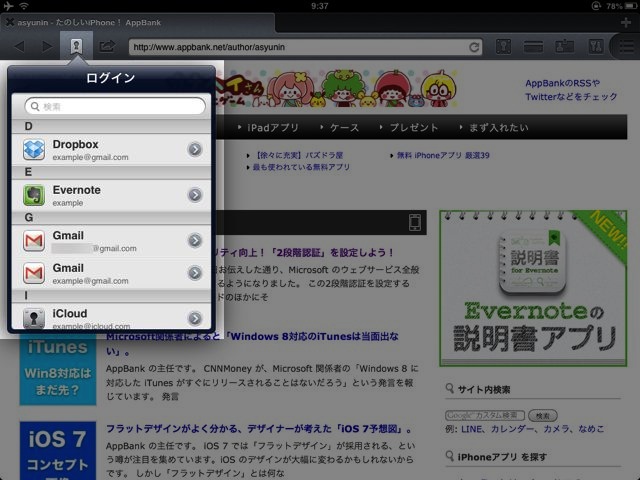Click the iTunes Win8対応 thumbnail

click(58, 371)
